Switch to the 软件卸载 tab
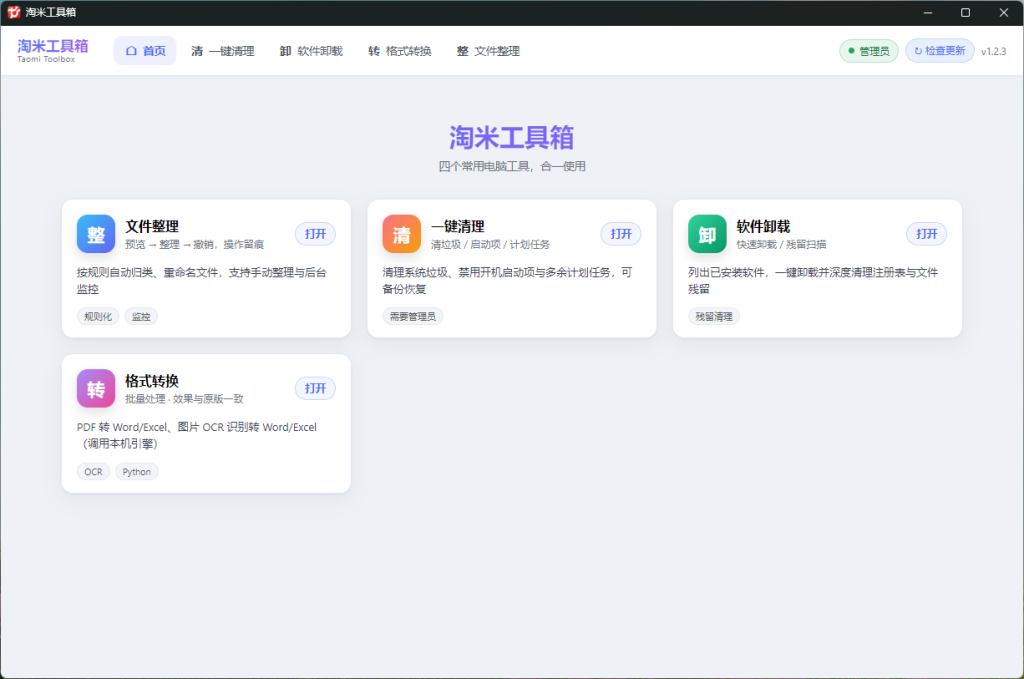Viewport: 1024px width, 679px height. (312, 51)
